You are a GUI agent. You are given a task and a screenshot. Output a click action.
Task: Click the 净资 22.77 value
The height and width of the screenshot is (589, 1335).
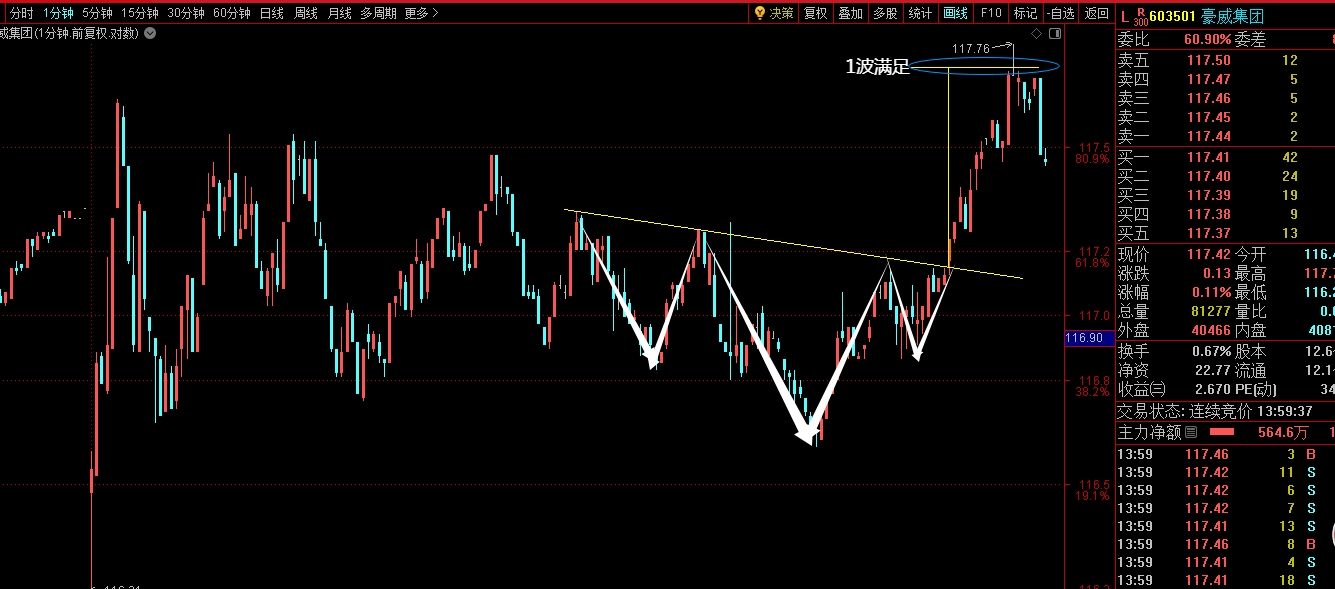click(1212, 370)
